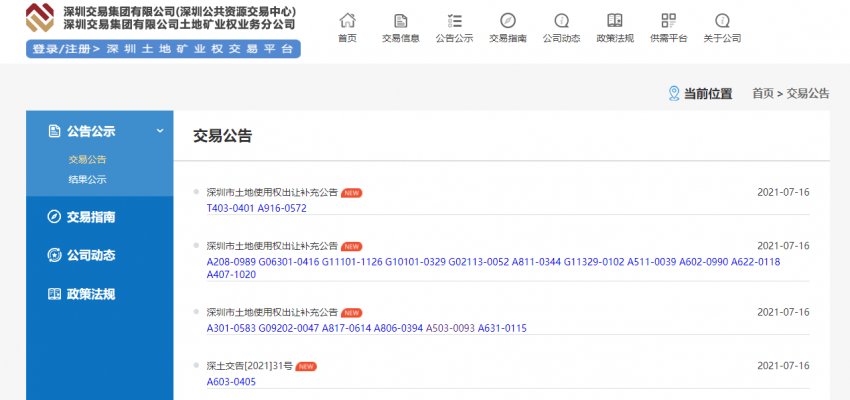This screenshot has height=400, width=850.
Task: Click the document icon above 交易信息
Action: 401,21
